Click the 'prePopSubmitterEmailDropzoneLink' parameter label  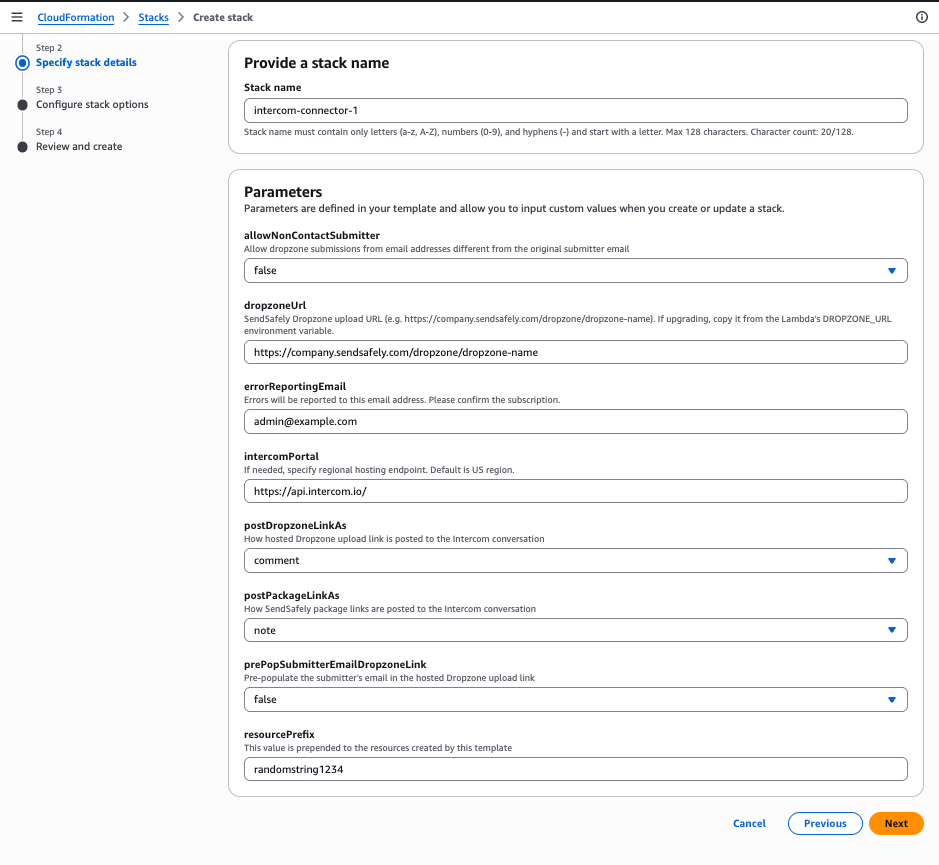point(335,664)
